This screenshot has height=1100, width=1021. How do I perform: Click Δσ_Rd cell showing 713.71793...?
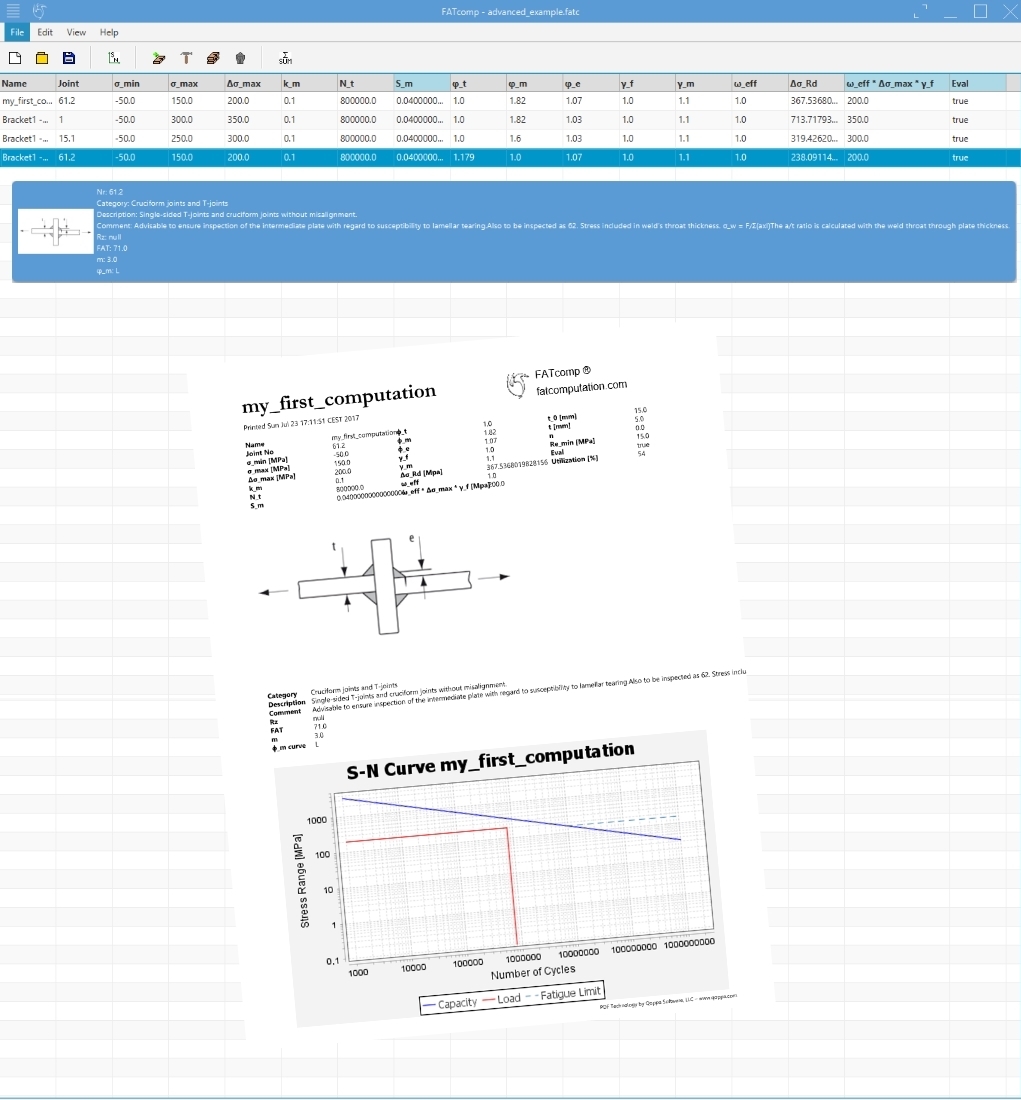pos(815,120)
